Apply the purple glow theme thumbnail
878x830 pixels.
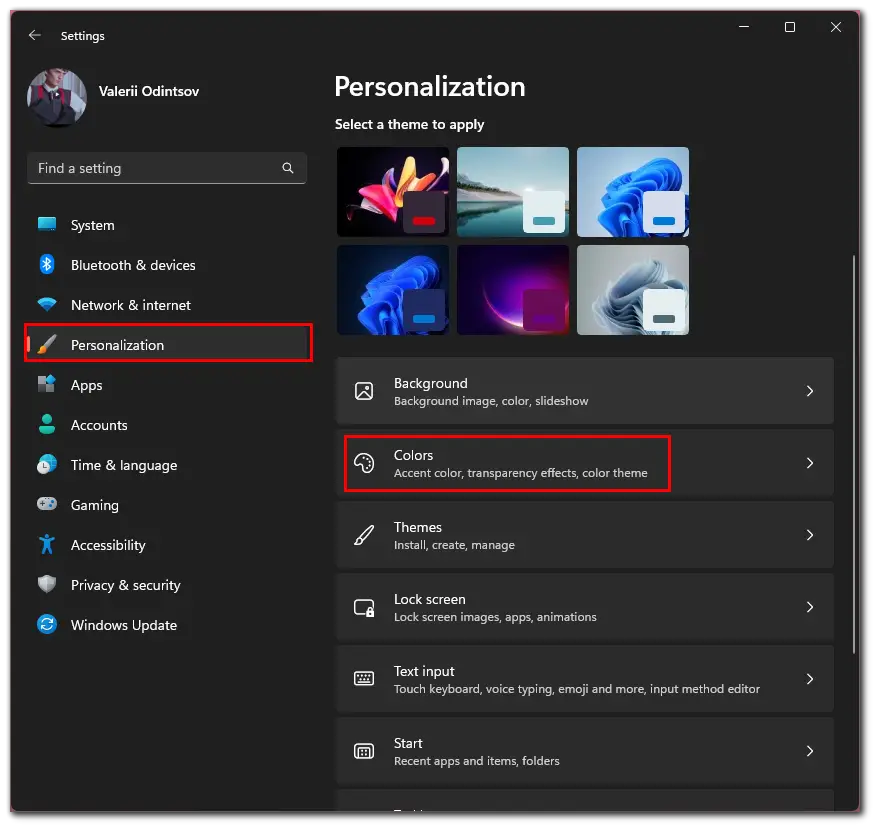click(513, 290)
